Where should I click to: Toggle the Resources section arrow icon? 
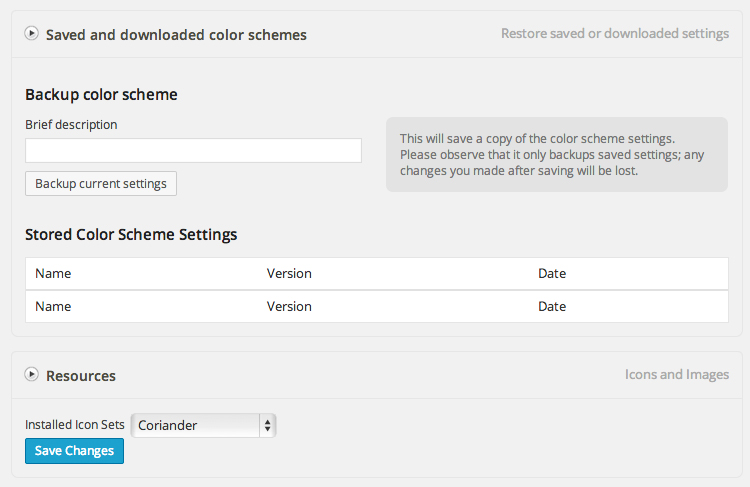coord(32,374)
